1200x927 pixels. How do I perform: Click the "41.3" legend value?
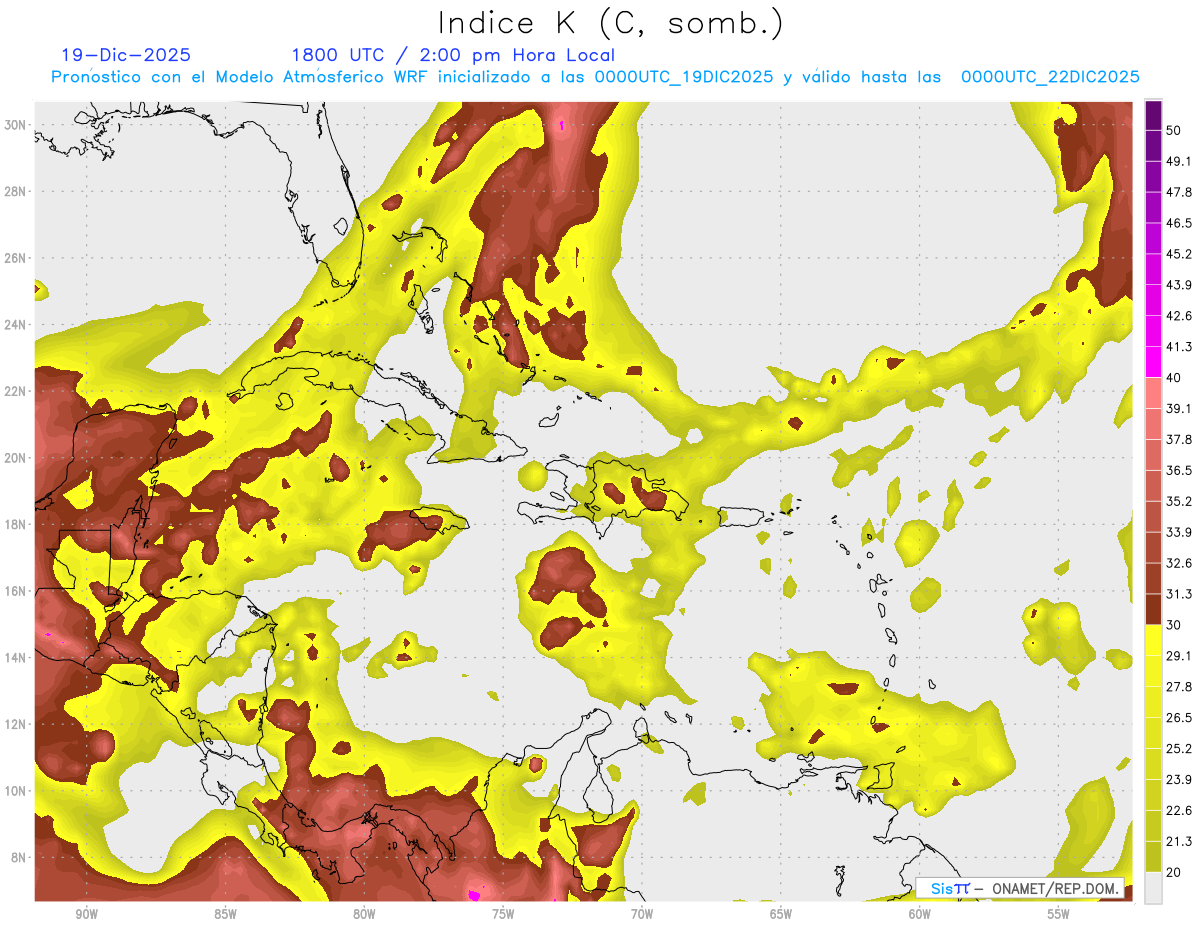coord(1178,347)
